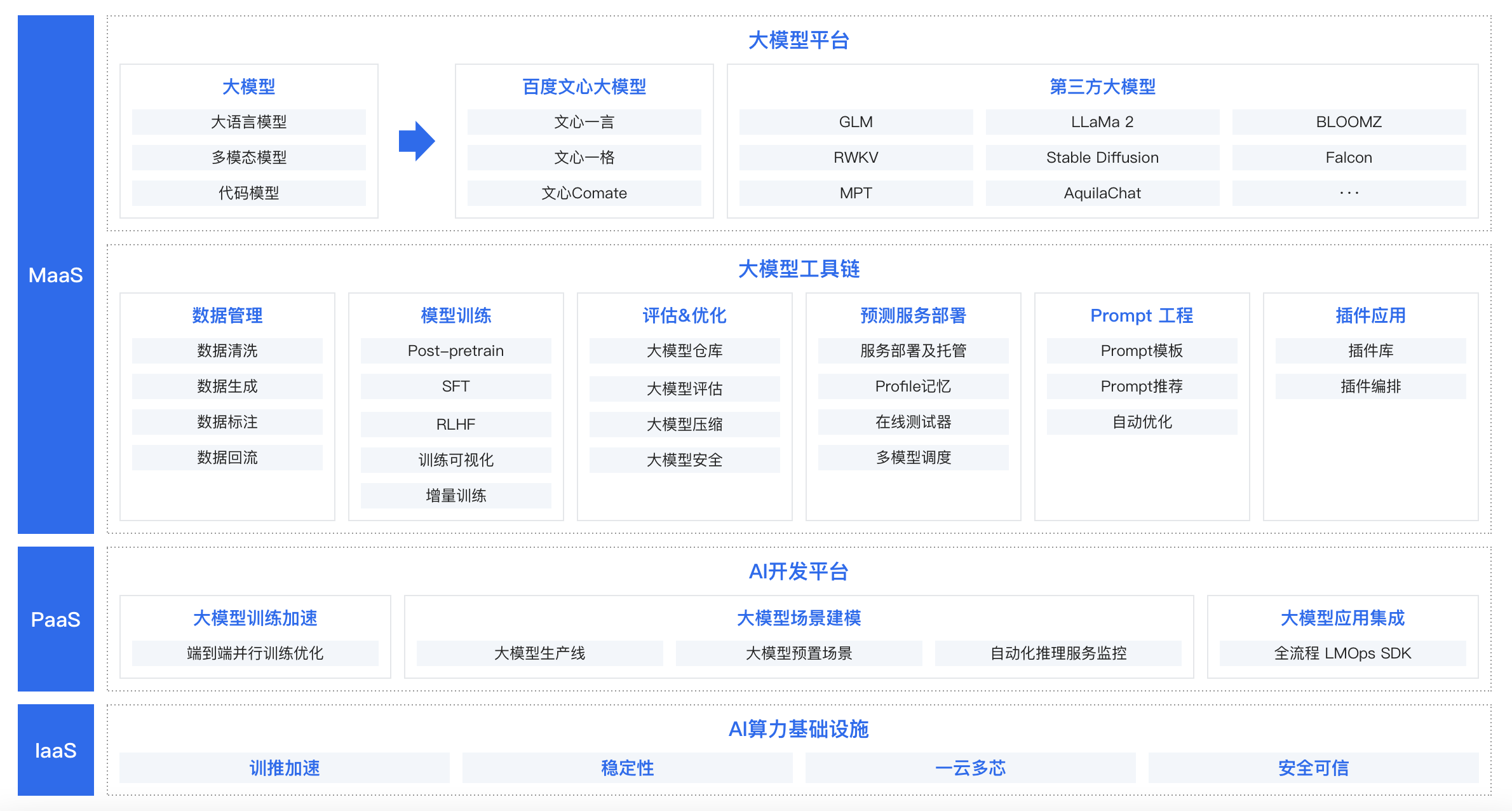Click the IaaS layer block
The height and width of the screenshot is (811, 1512).
(56, 750)
